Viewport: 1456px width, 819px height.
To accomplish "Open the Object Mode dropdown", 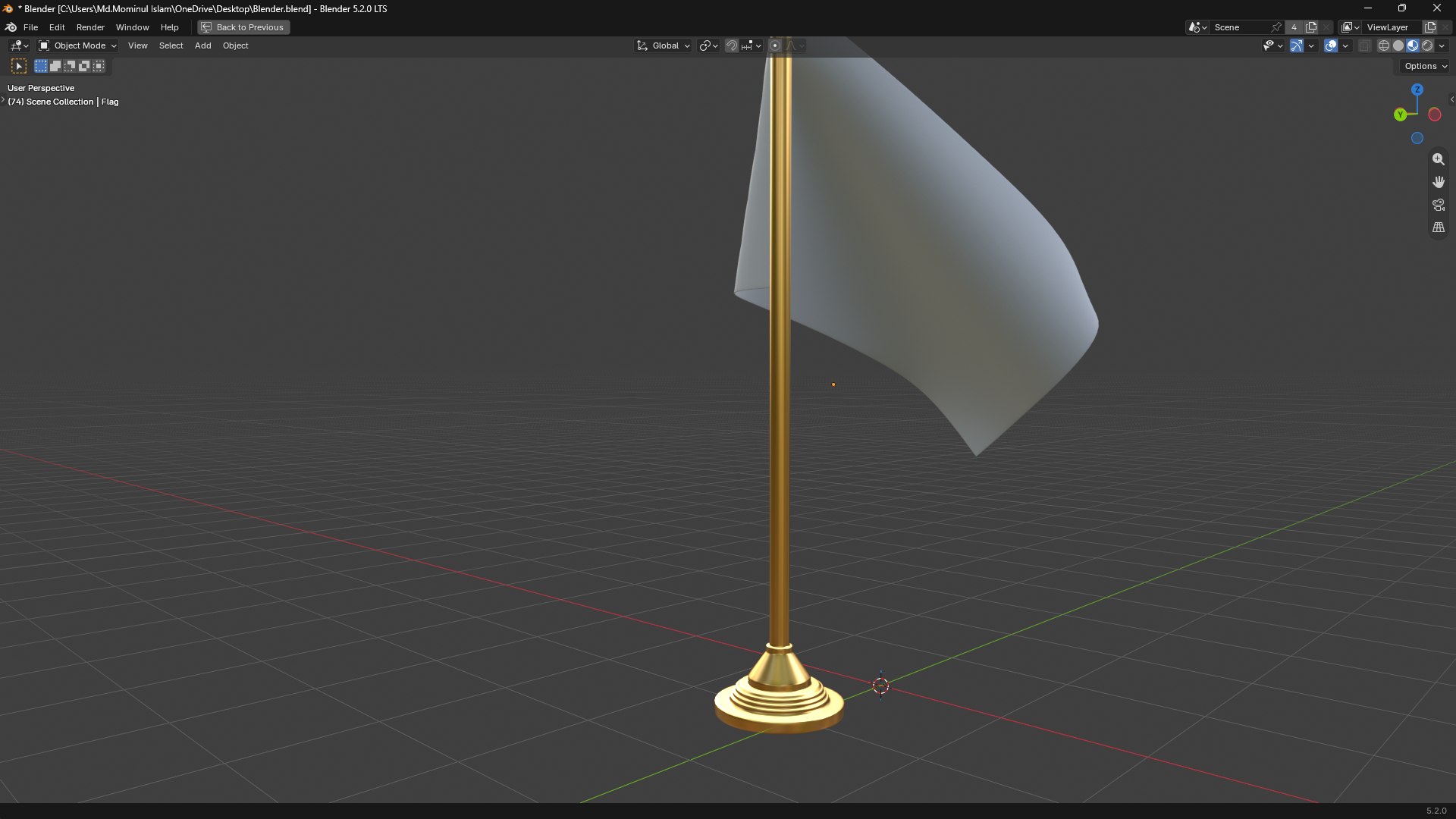I will pyautogui.click(x=77, y=45).
